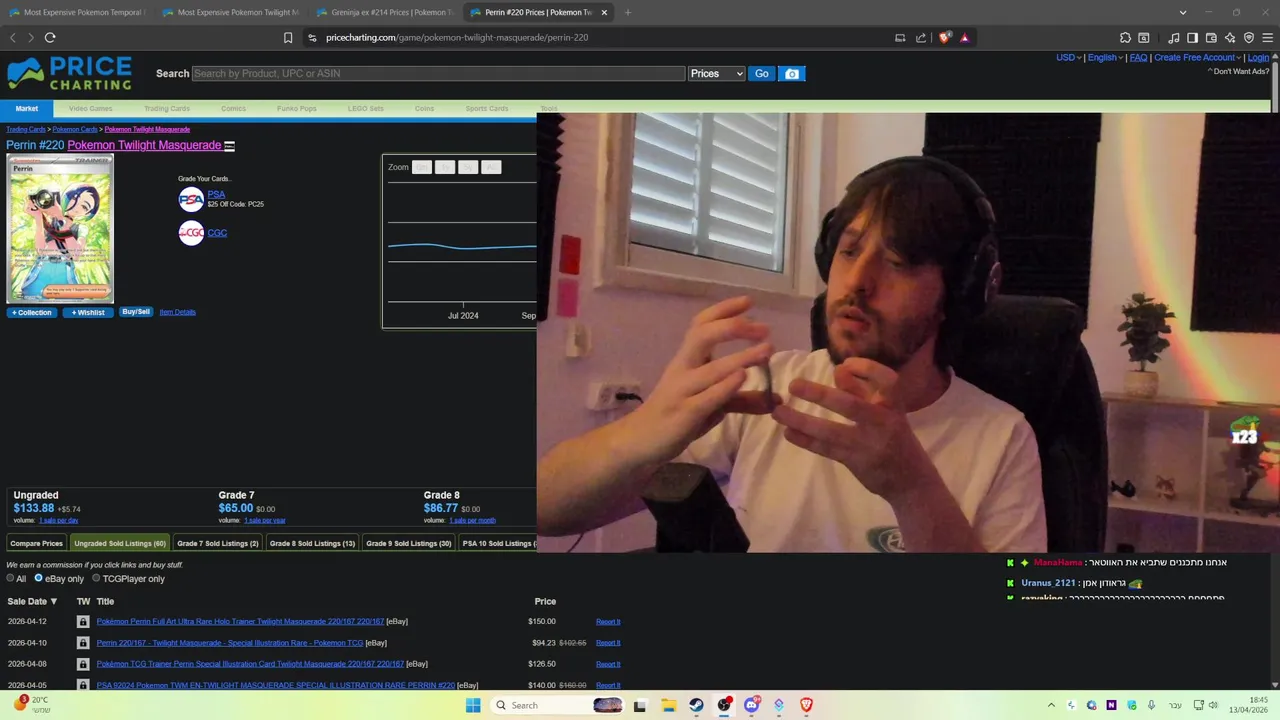1280x720 pixels.
Task: Open the Prices search type dropdown
Action: click(716, 74)
